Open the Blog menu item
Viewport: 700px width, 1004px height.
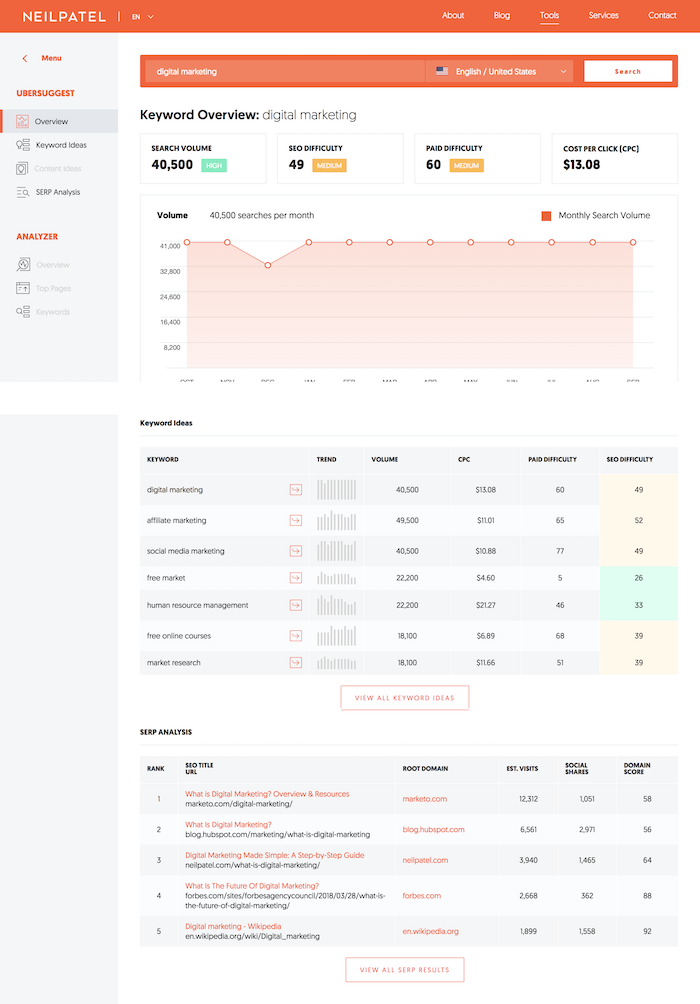point(501,15)
